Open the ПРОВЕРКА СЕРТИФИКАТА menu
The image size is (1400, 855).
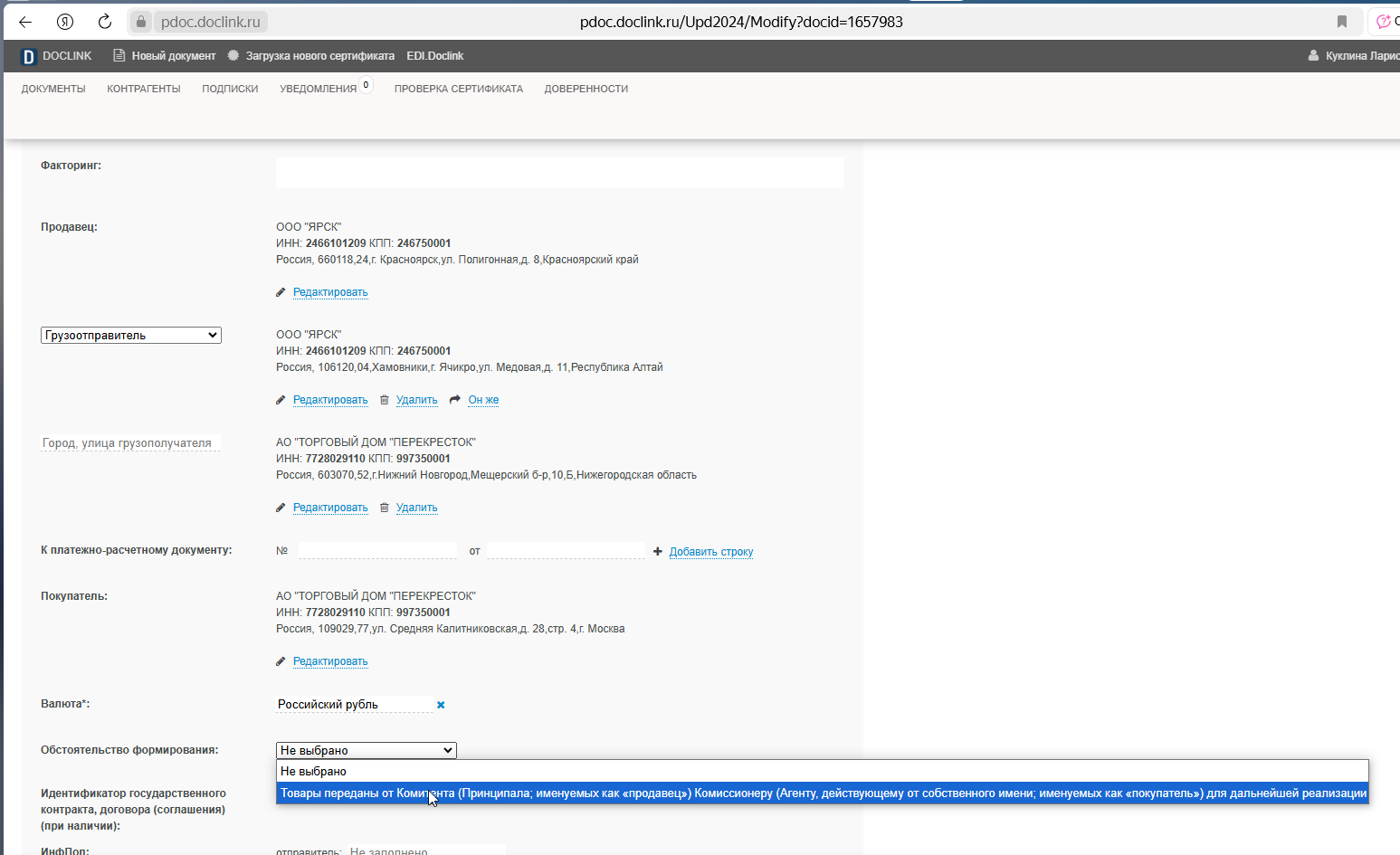pyautogui.click(x=459, y=89)
